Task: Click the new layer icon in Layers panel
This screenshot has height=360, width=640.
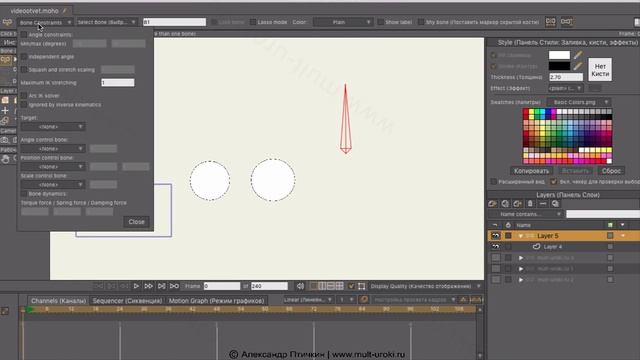Action: 493,204
